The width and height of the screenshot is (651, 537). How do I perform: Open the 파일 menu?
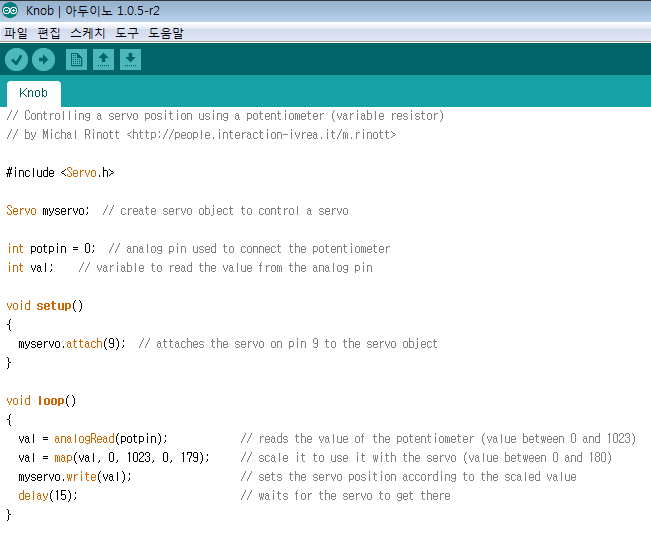point(16,33)
